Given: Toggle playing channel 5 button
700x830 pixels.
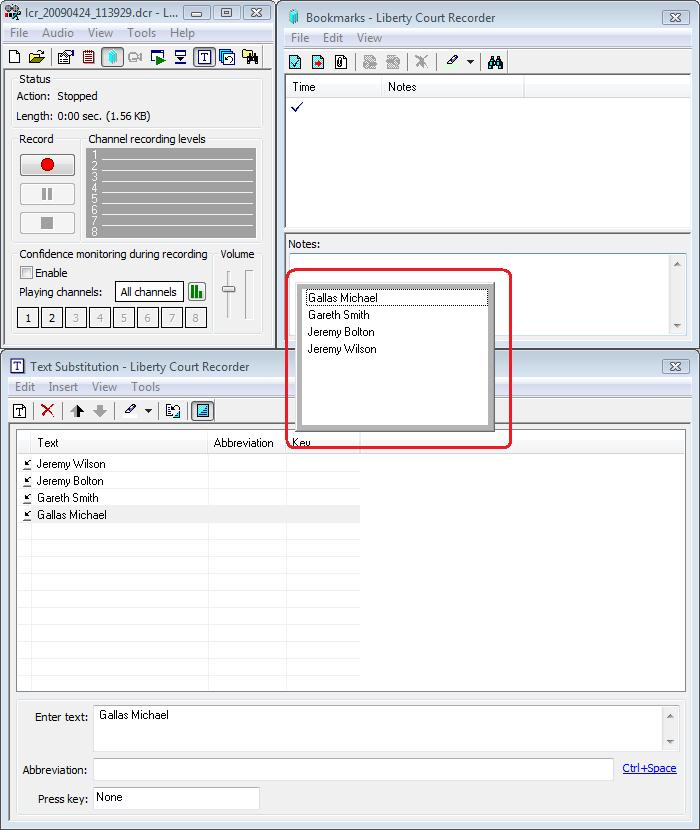Looking at the screenshot, I should click(124, 318).
